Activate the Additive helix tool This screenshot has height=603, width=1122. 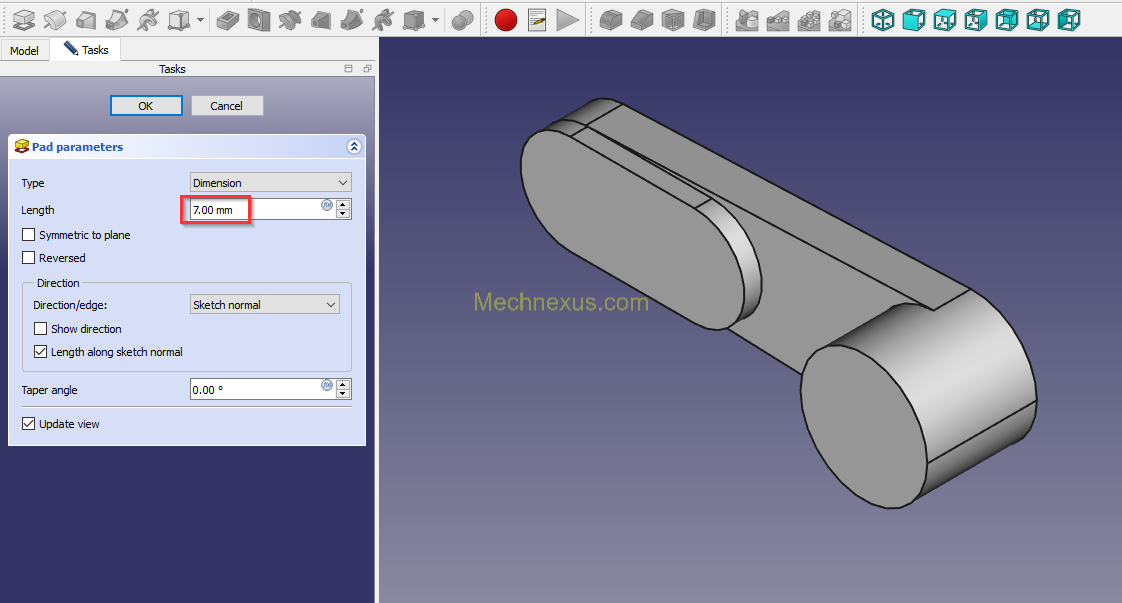[147, 20]
